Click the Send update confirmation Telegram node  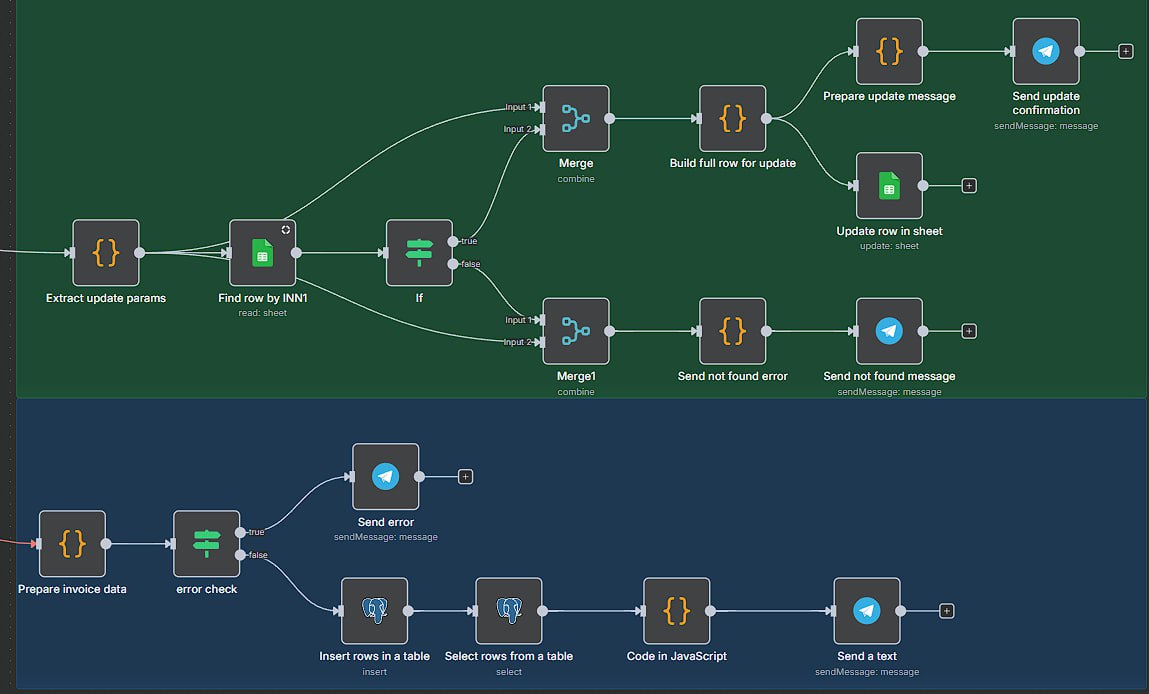1046,51
